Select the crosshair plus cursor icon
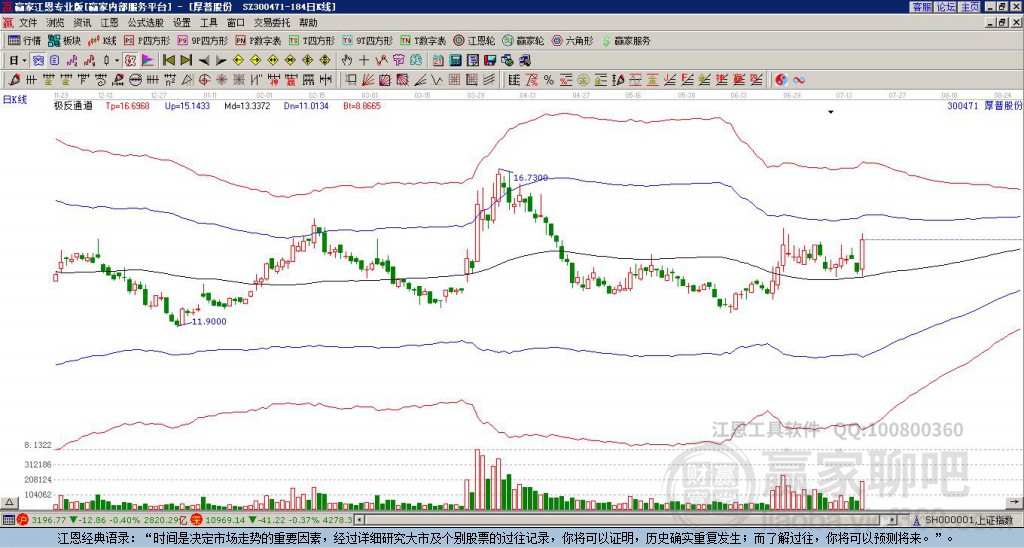1024x548 pixels. tap(364, 61)
